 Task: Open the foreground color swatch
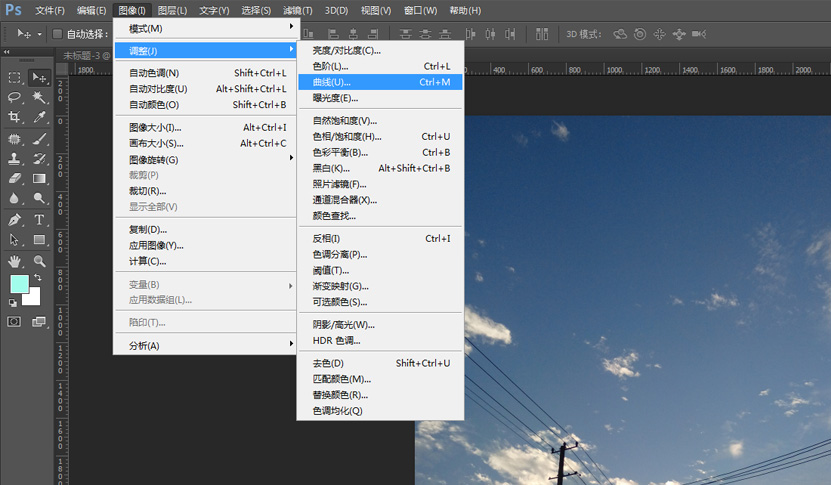pos(18,284)
